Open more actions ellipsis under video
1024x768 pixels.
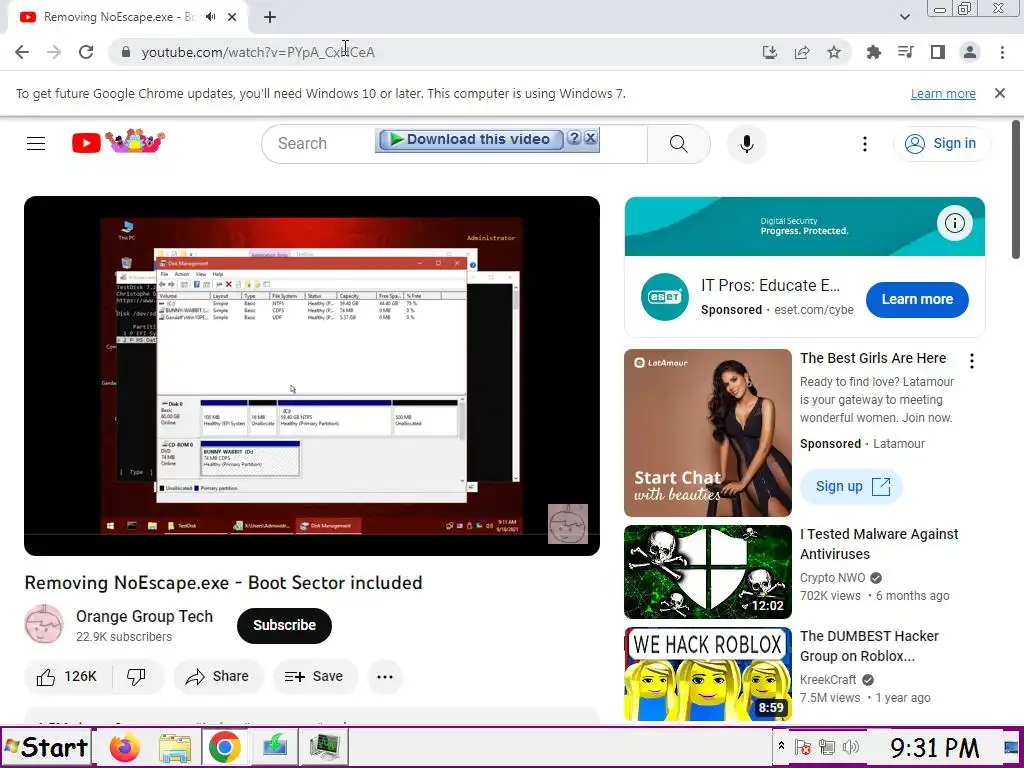pyautogui.click(x=385, y=677)
